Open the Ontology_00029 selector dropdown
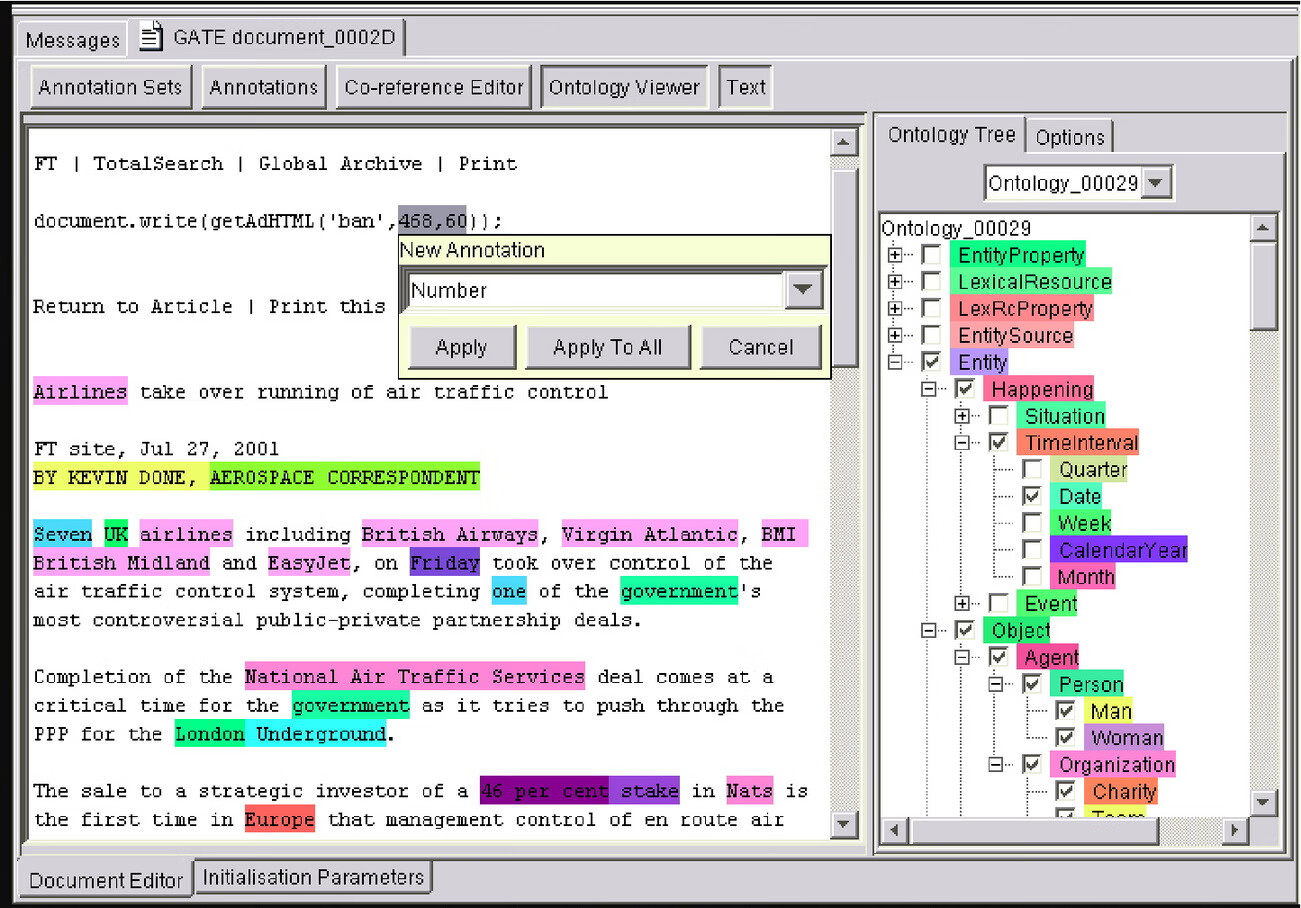Image resolution: width=1301 pixels, height=908 pixels. pos(1156,183)
